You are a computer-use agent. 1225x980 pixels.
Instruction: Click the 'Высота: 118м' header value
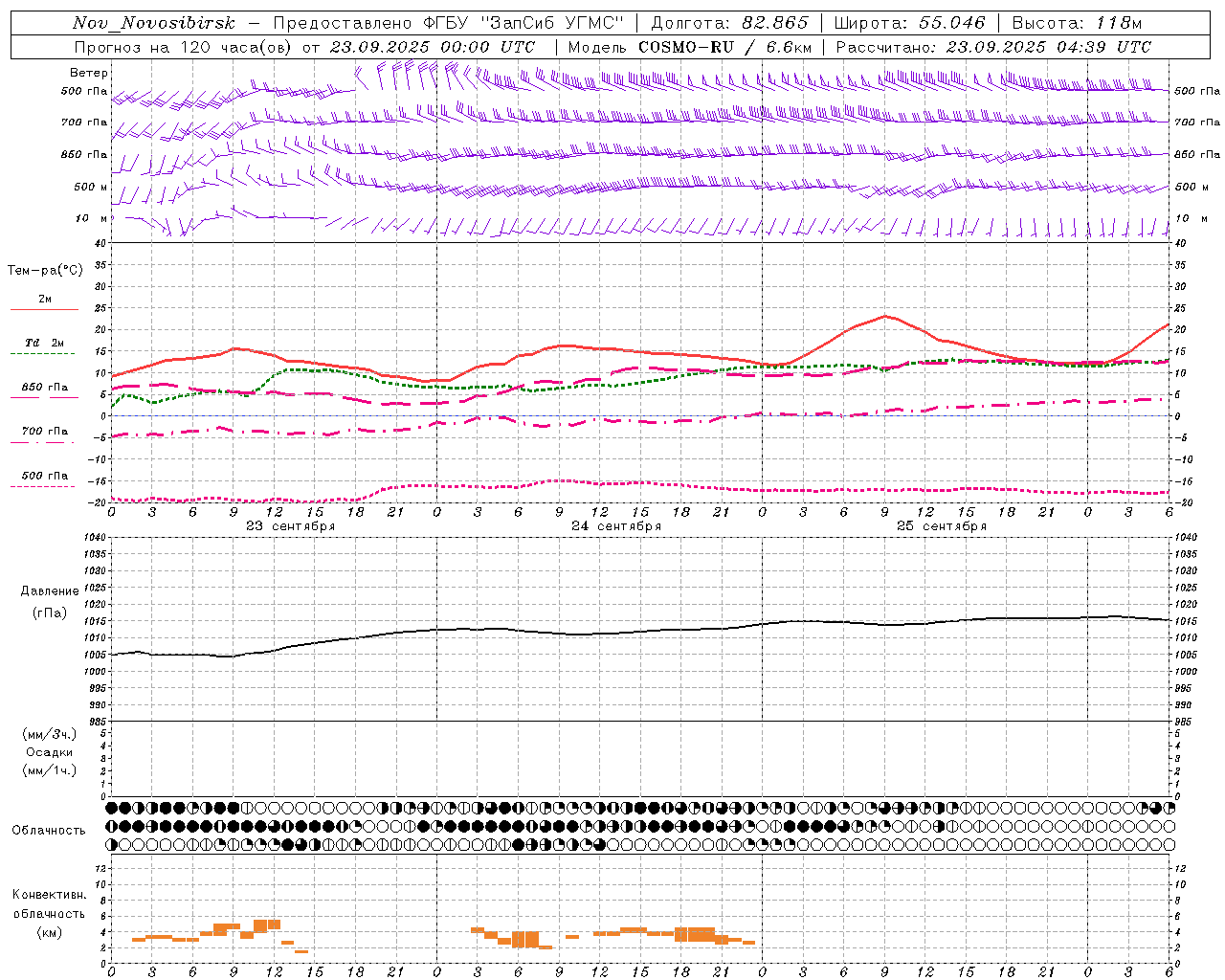click(x=1077, y=24)
